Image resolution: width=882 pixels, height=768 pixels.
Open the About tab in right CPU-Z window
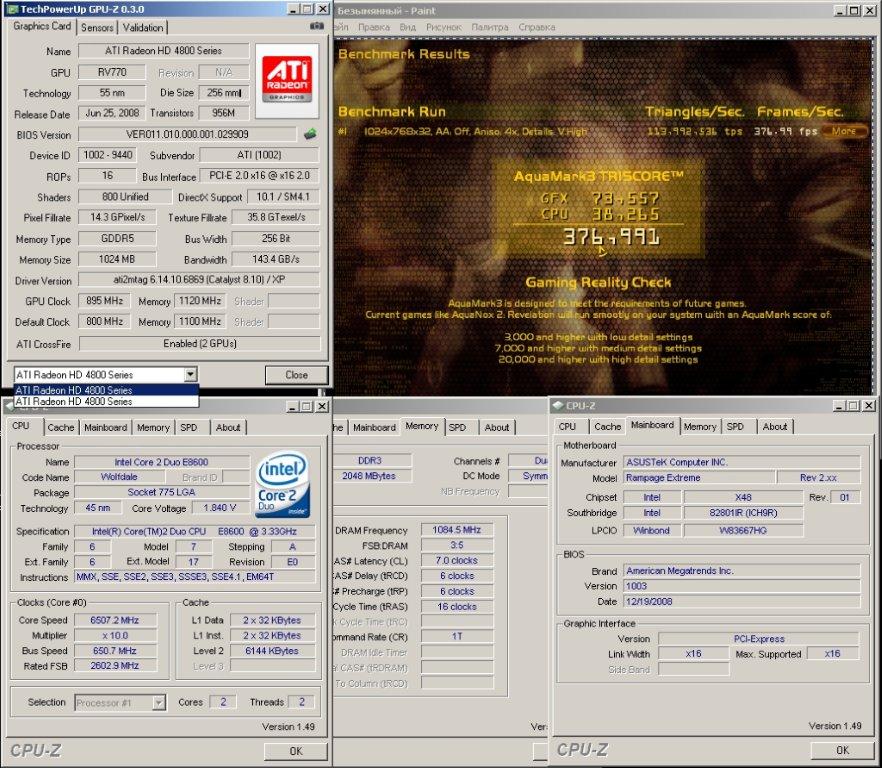[x=775, y=426]
